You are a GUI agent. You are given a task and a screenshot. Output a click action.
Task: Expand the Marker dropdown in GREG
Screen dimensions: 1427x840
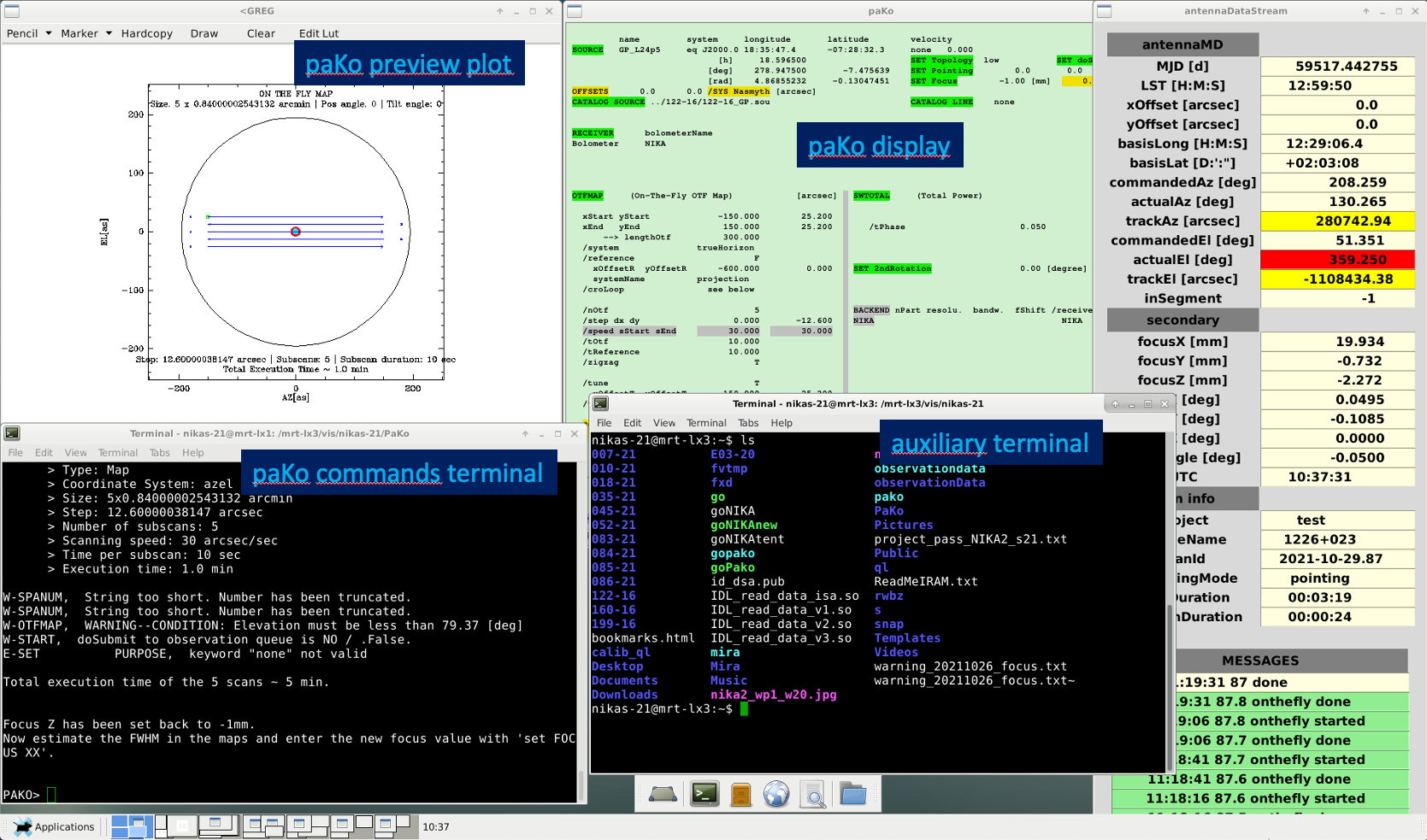pos(109,33)
